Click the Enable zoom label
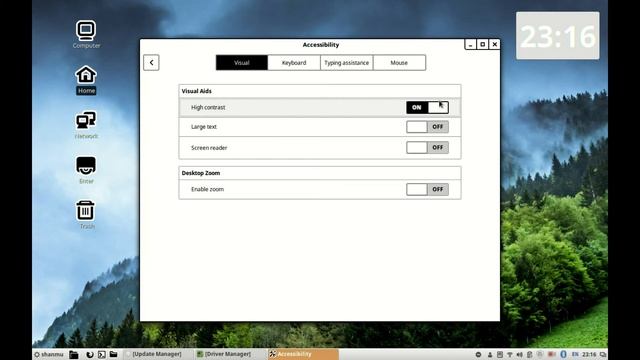 (x=207, y=189)
